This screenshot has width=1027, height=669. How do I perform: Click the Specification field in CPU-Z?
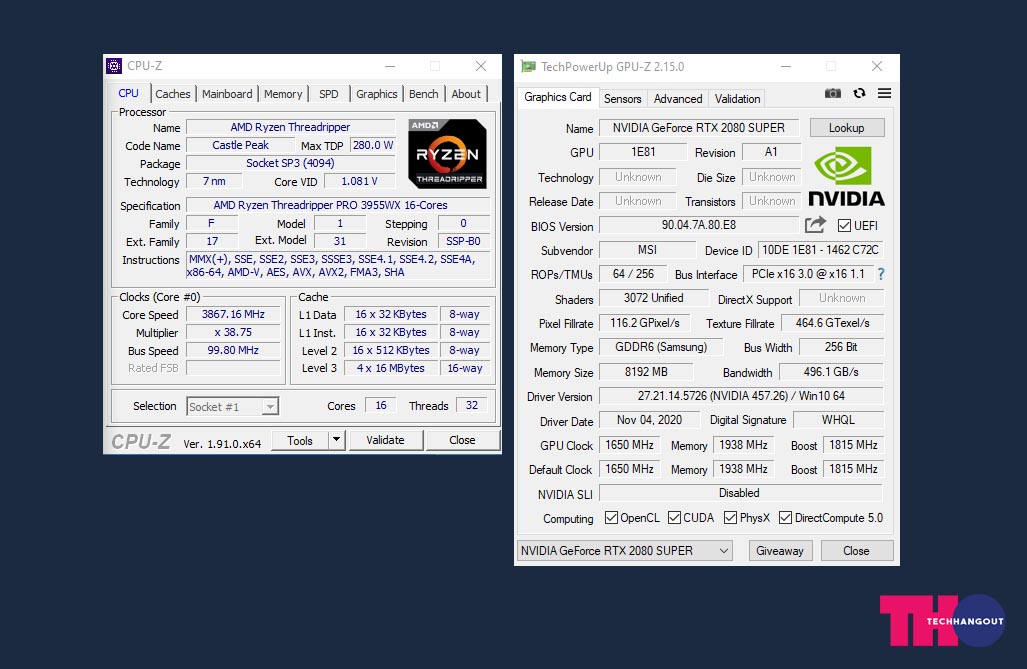338,205
